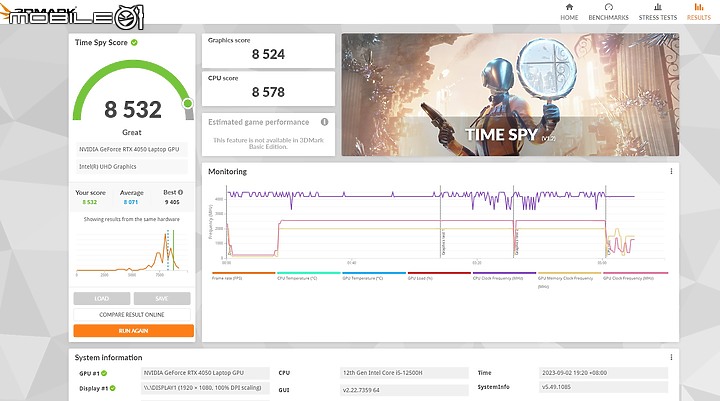The image size is (720, 401).
Task: Open the Monitoring panel three-dot menu
Action: 671,171
